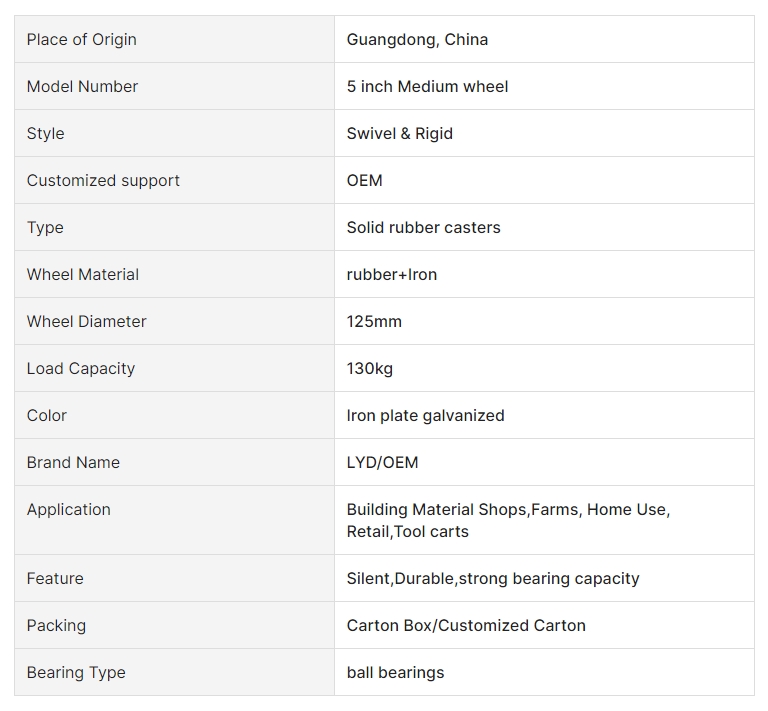Click the 'Carton Box/Customized Carton' packing value

point(466,625)
